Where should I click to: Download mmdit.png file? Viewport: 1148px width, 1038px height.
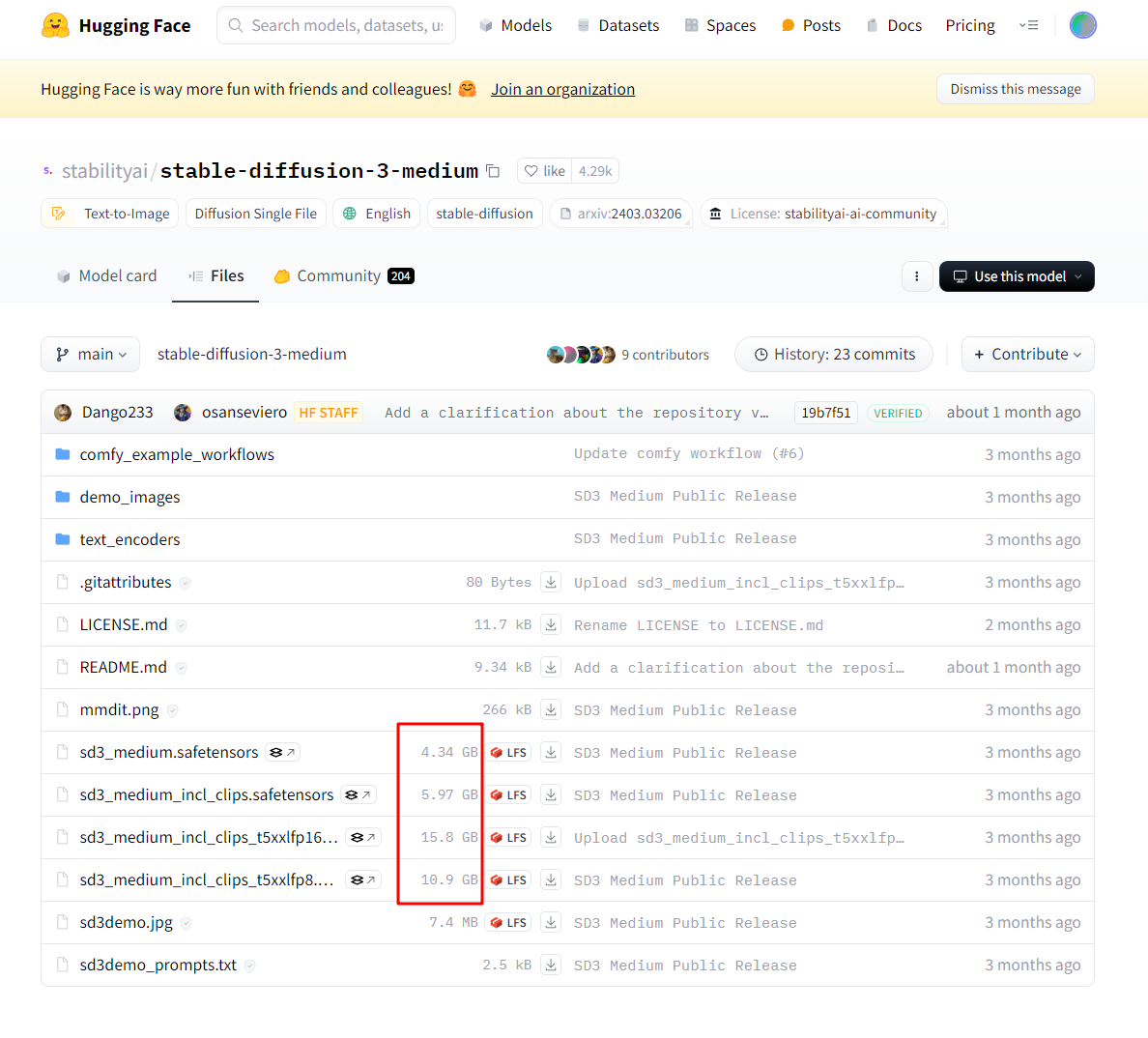(x=551, y=709)
